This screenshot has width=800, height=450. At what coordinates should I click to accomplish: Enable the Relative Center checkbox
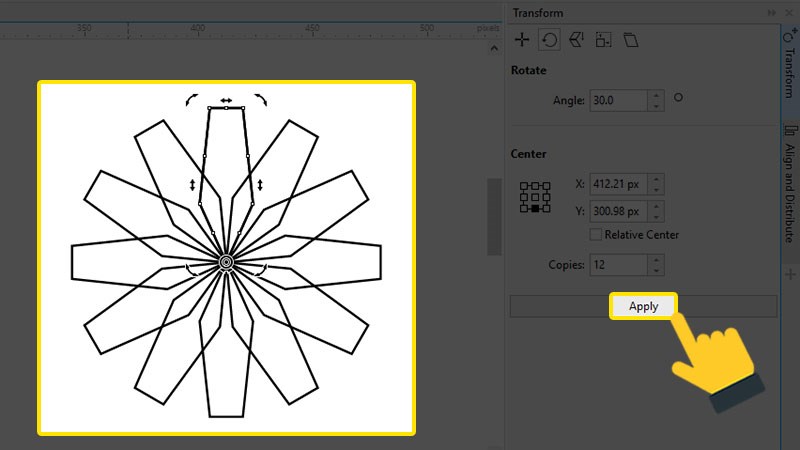[x=596, y=235]
